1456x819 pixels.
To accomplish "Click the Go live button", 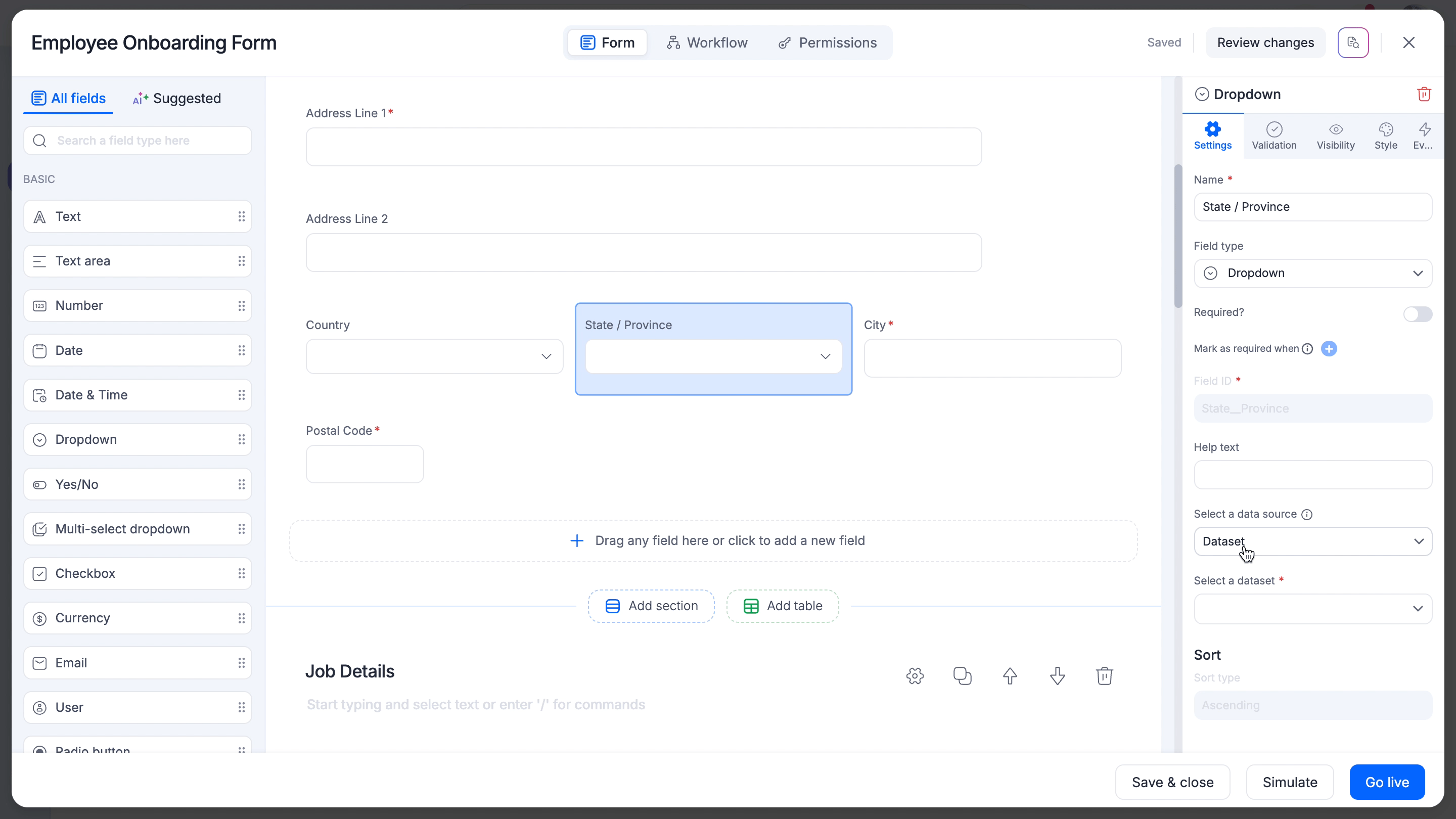I will point(1386,782).
